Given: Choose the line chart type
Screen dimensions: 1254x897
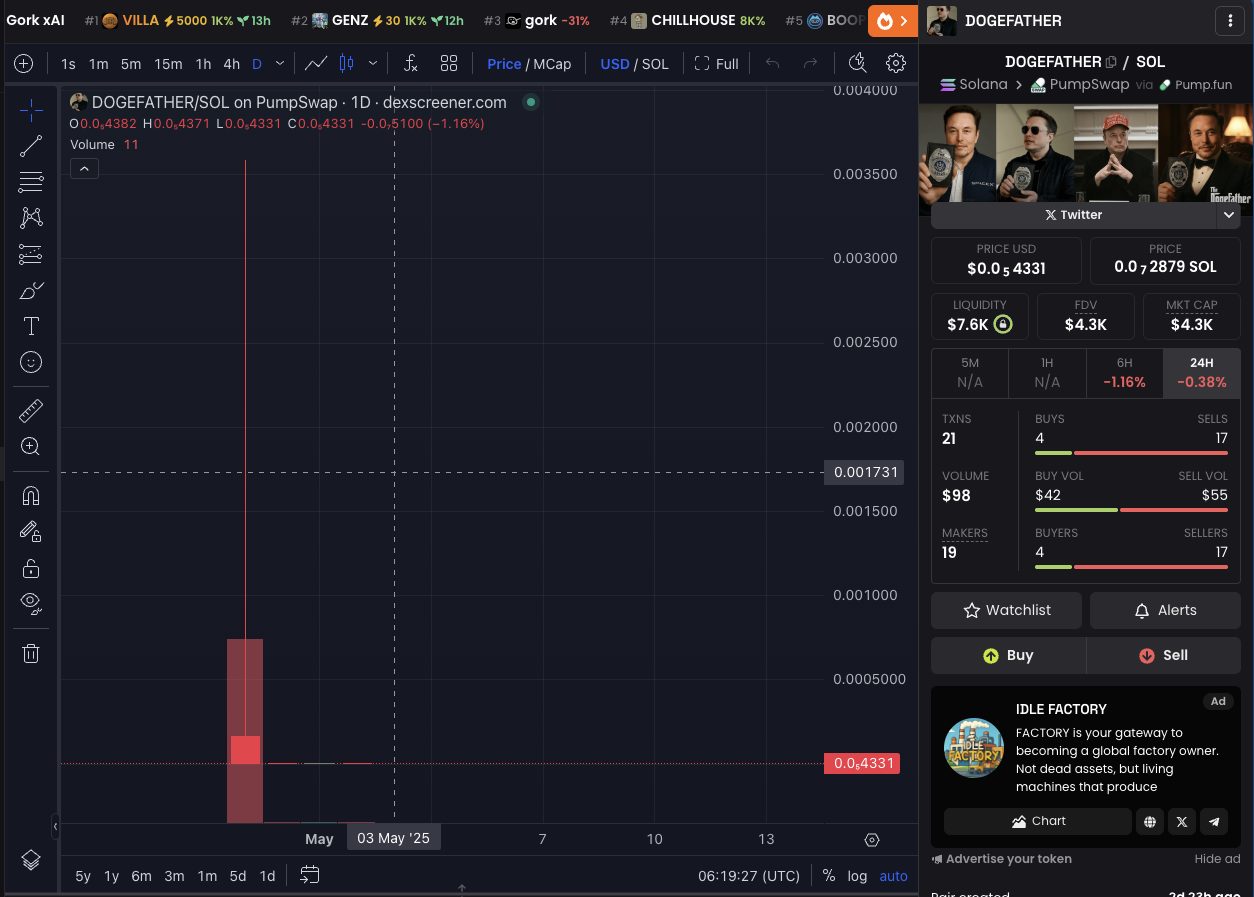Looking at the screenshot, I should (x=316, y=64).
